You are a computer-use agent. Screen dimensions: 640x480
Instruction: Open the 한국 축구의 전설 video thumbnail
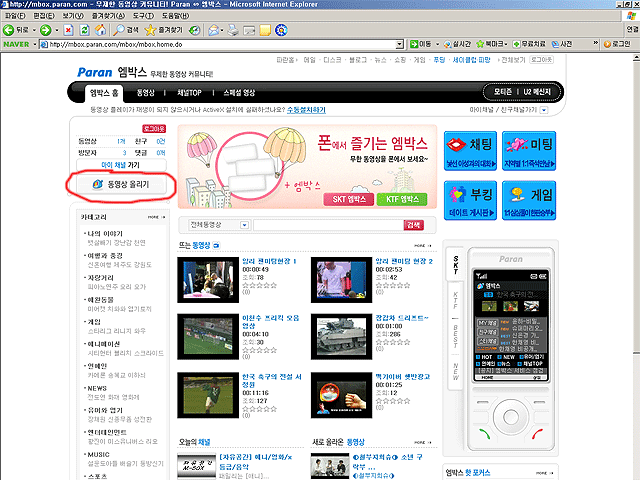click(x=208, y=395)
